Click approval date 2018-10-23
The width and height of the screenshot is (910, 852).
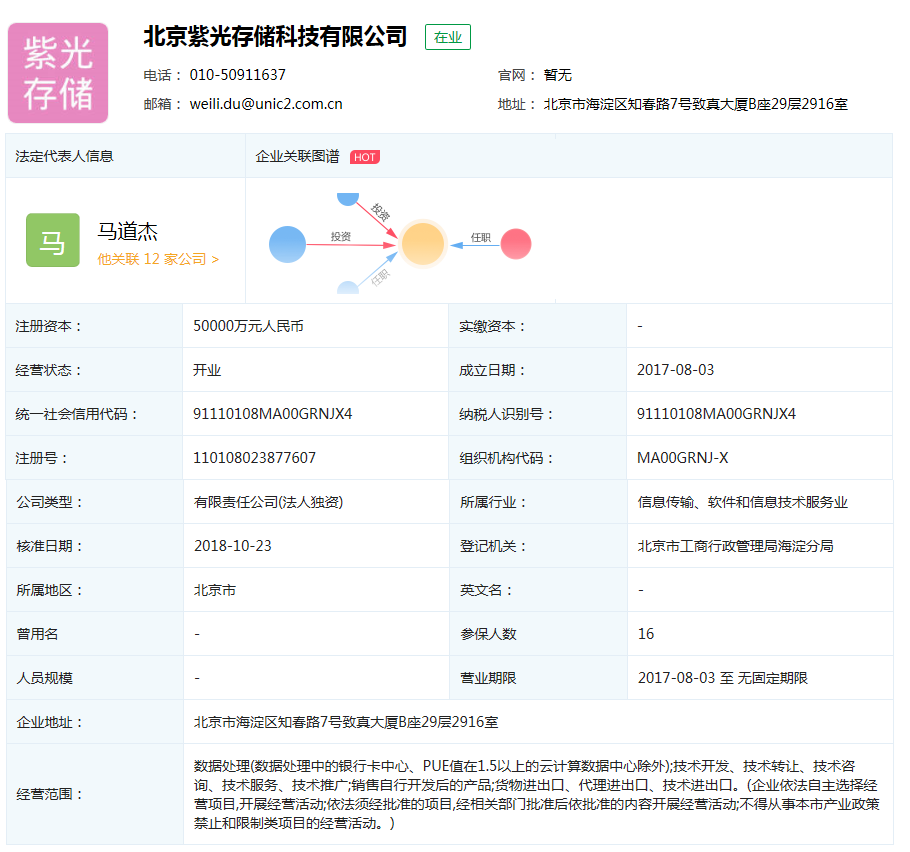point(232,546)
